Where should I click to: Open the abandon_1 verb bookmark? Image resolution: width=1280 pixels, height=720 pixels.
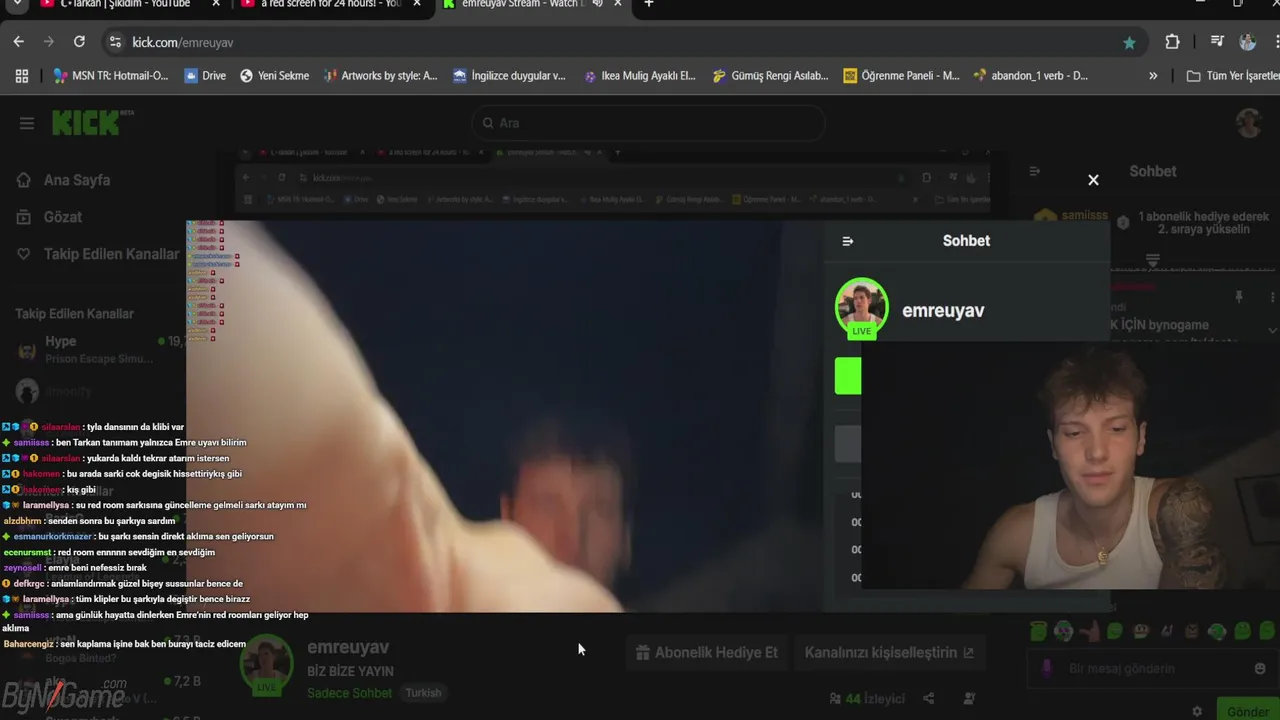point(1030,75)
